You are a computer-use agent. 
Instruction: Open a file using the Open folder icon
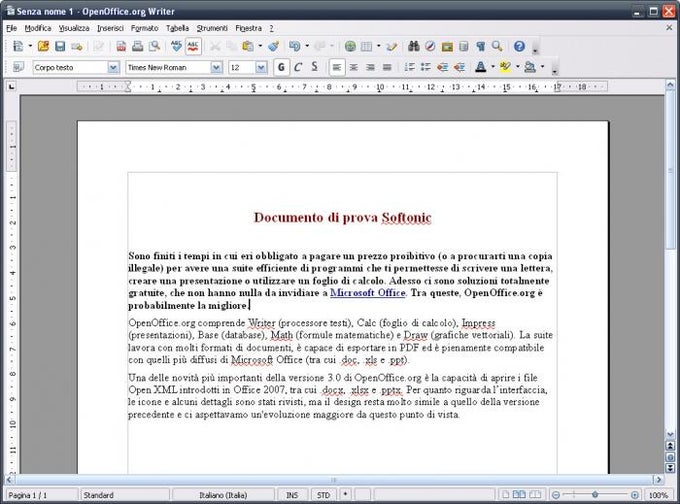43,46
